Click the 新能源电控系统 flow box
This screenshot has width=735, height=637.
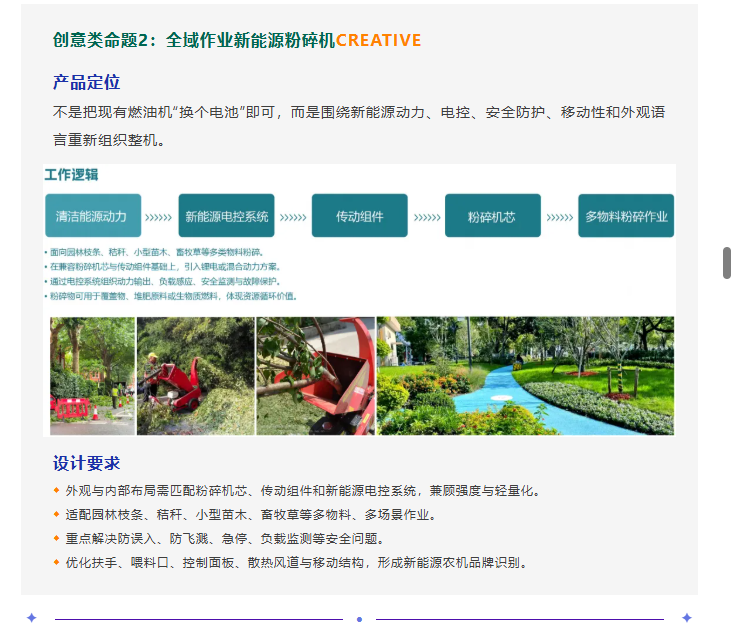226,216
